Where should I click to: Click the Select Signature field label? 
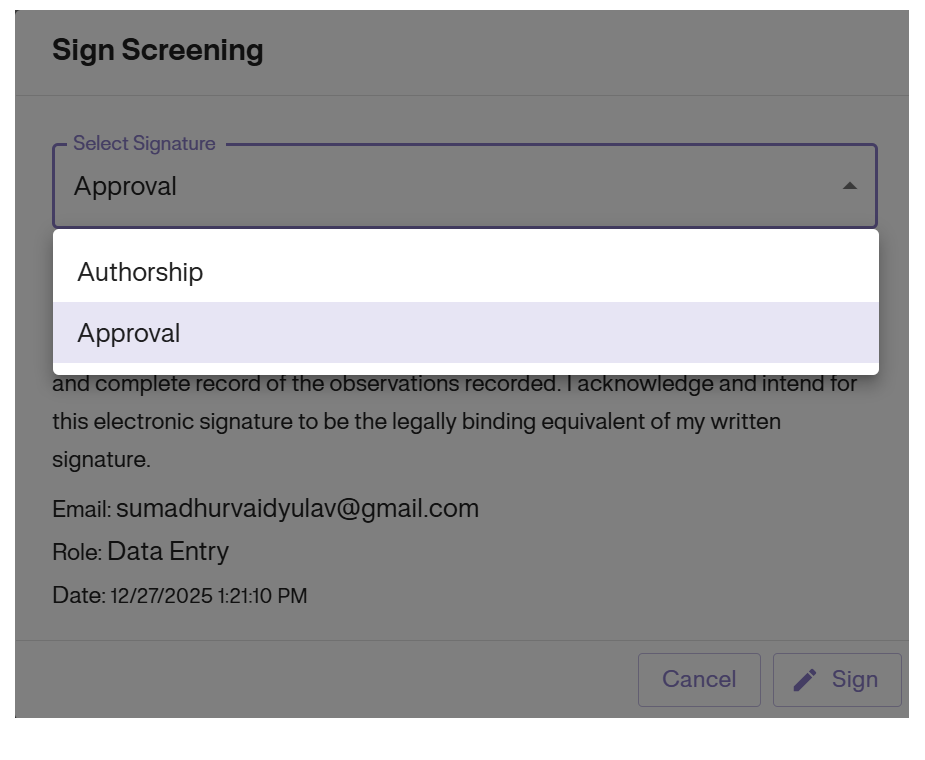pyautogui.click(x=144, y=144)
